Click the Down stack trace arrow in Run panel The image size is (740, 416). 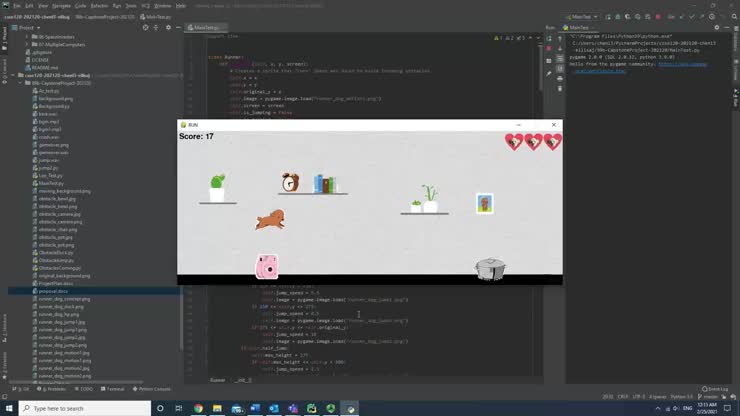(x=560, y=48)
